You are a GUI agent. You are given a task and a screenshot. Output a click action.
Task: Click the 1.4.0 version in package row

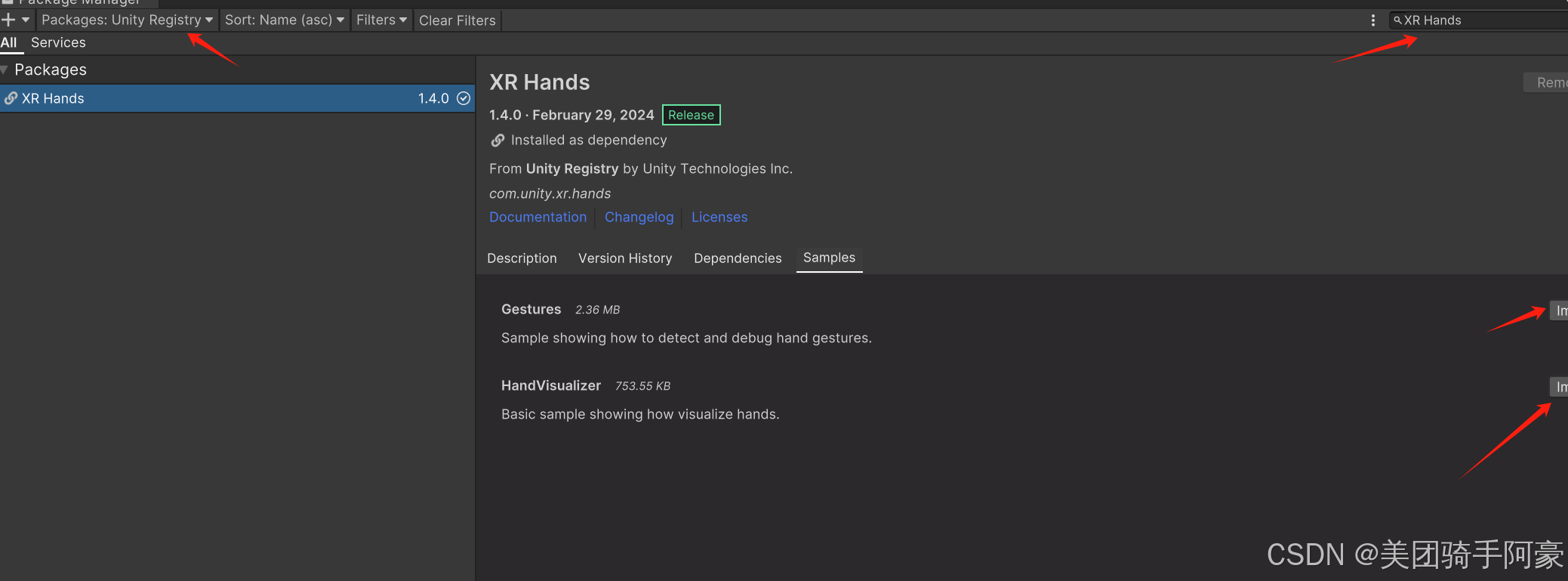click(433, 98)
